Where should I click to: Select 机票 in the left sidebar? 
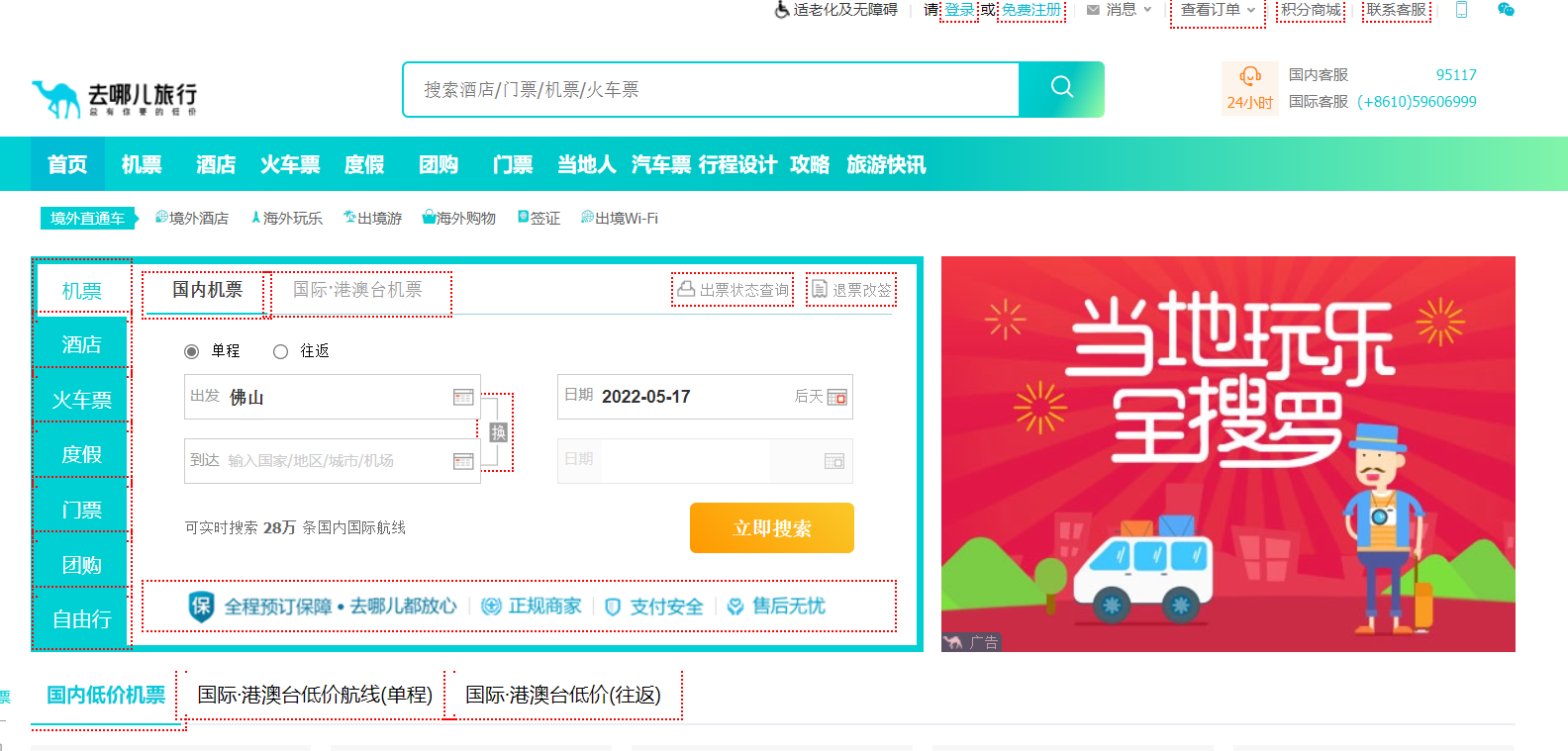click(x=81, y=291)
